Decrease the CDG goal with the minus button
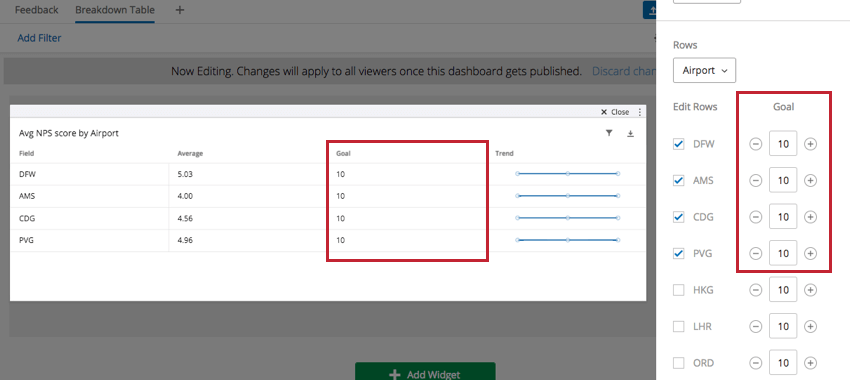 tap(755, 217)
